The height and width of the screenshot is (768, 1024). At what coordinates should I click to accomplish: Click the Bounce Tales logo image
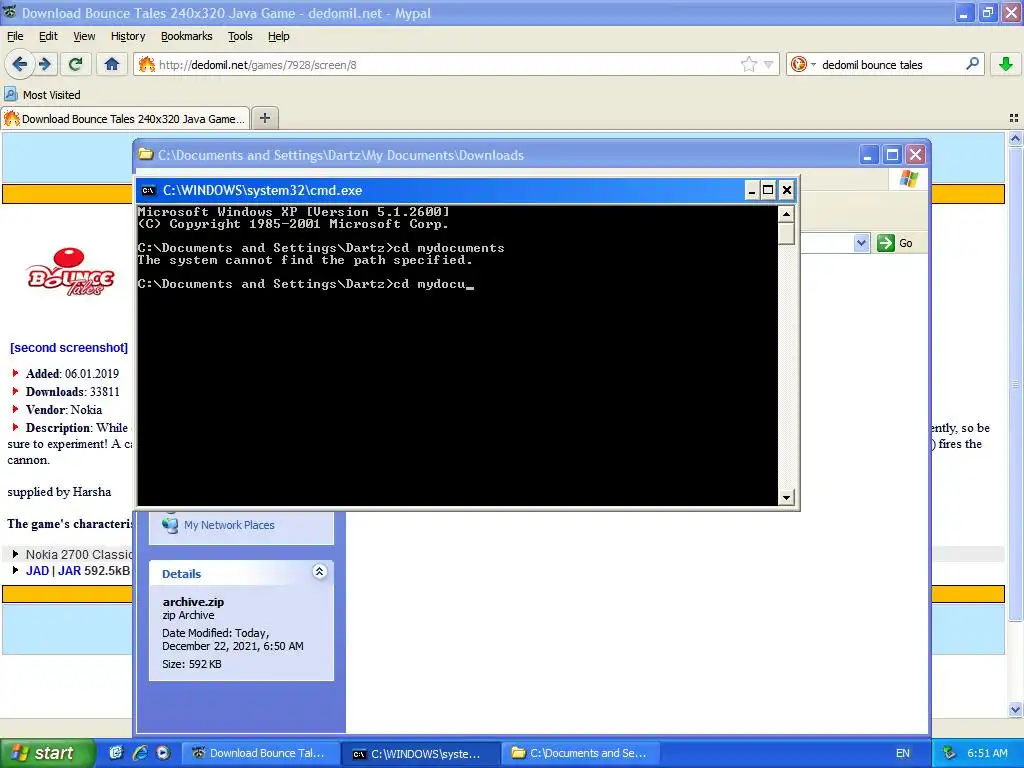click(x=71, y=272)
